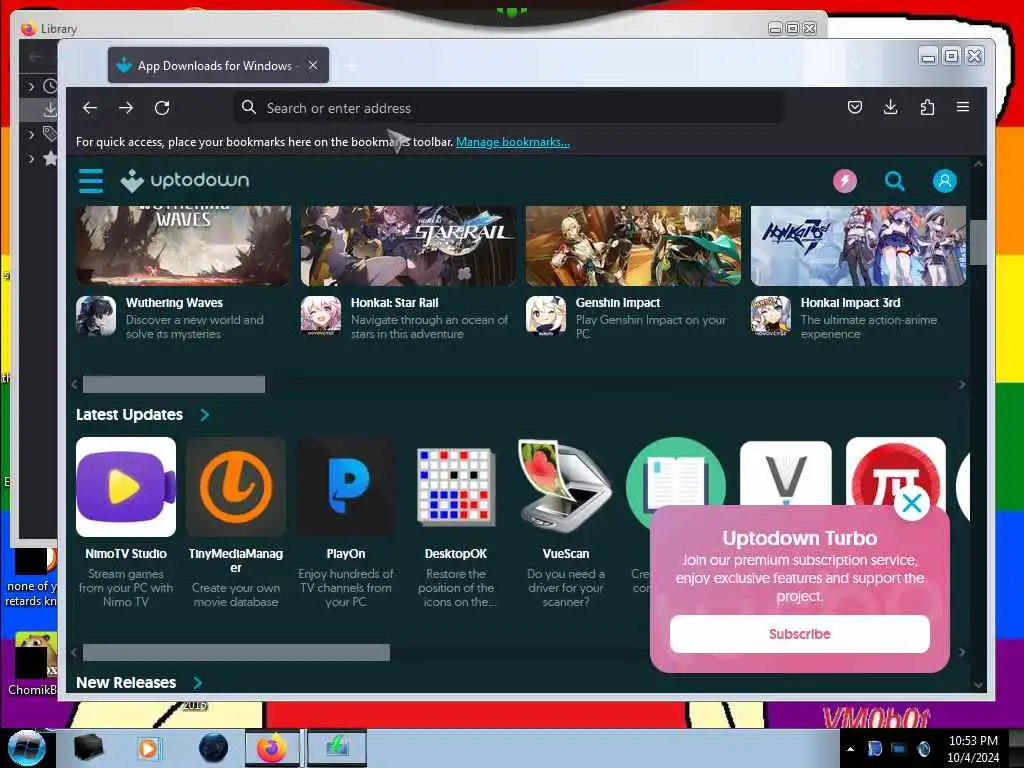1024x768 pixels.
Task: Reload the page with the refresh icon
Action: coord(162,108)
